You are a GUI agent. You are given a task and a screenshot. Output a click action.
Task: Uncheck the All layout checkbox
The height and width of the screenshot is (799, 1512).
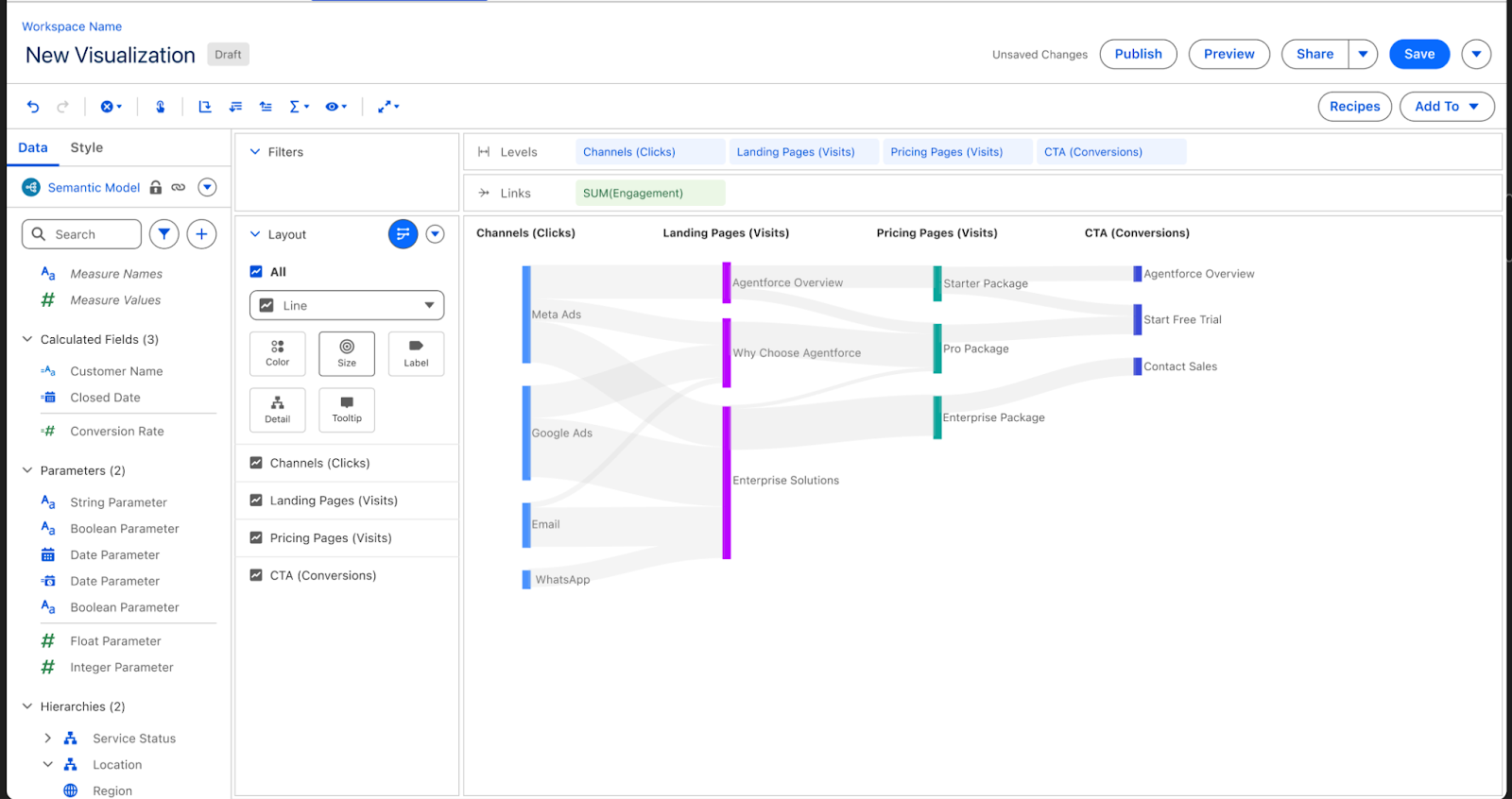click(x=256, y=272)
